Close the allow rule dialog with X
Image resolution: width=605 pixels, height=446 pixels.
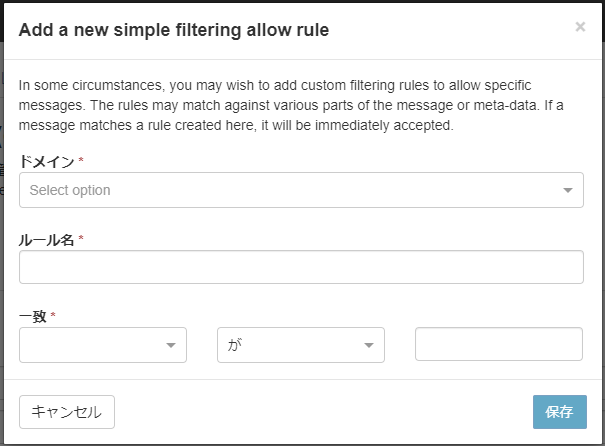click(580, 27)
